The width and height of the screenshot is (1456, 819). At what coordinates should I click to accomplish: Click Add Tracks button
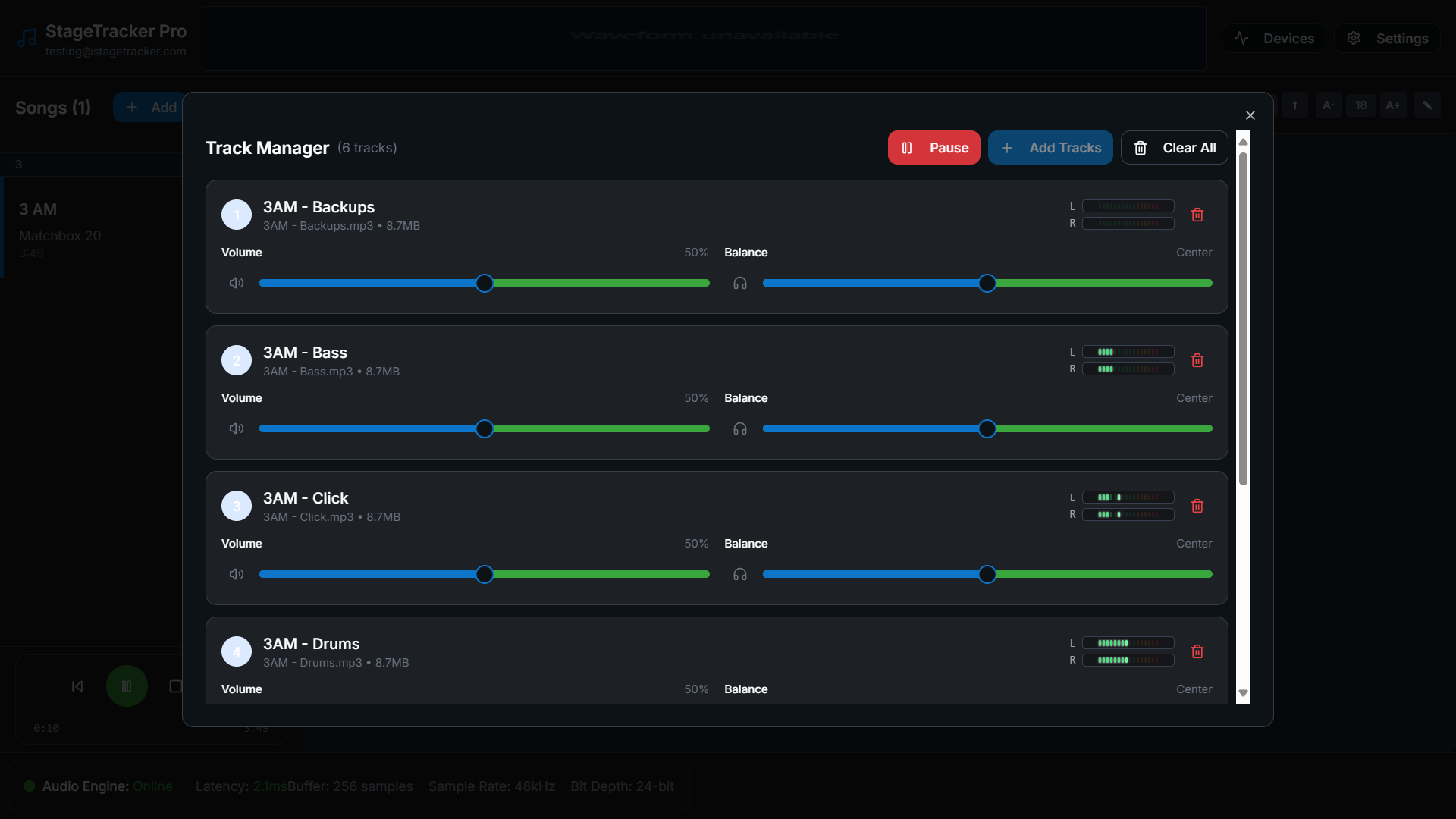(1050, 148)
